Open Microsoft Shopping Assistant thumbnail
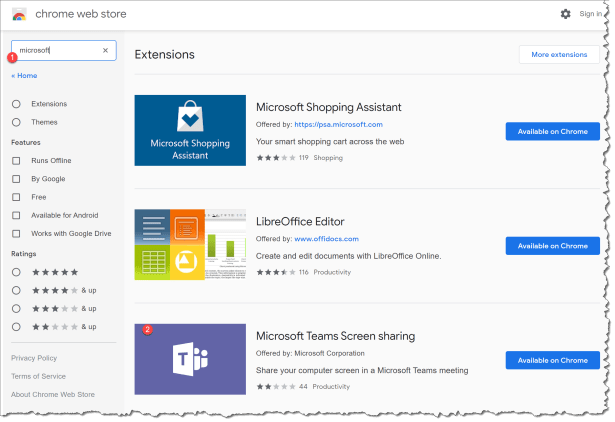The height and width of the screenshot is (422, 615). [190, 130]
